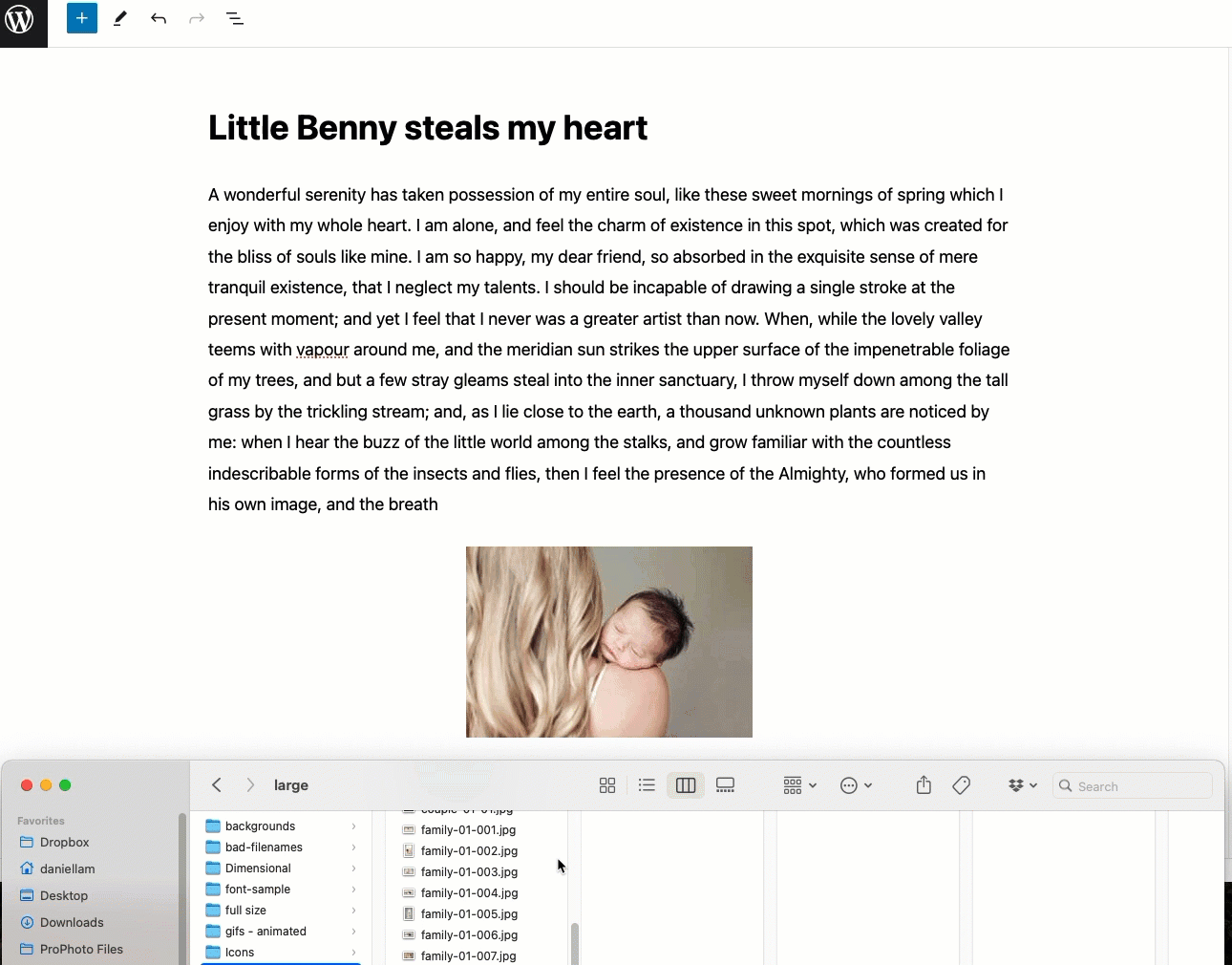The height and width of the screenshot is (965, 1232).
Task: Expand the gifs - animated folder chevron
Action: (x=353, y=932)
